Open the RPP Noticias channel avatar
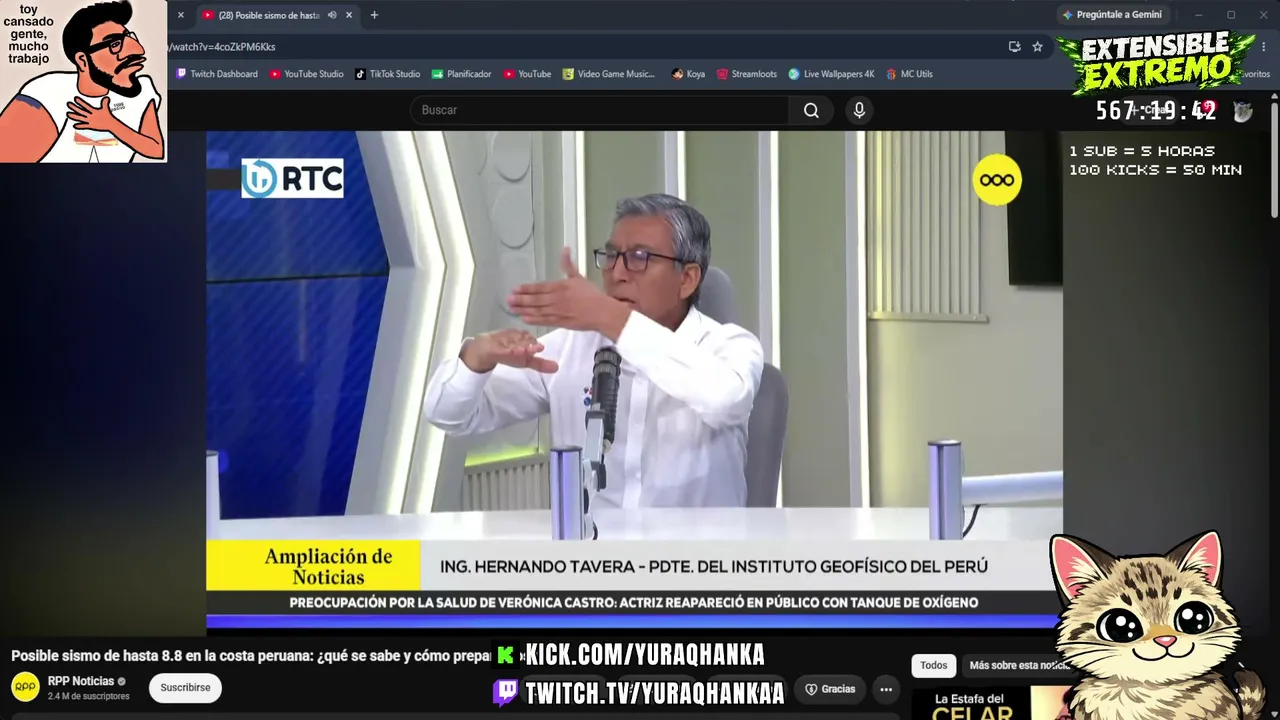This screenshot has height=720, width=1280. click(x=25, y=687)
